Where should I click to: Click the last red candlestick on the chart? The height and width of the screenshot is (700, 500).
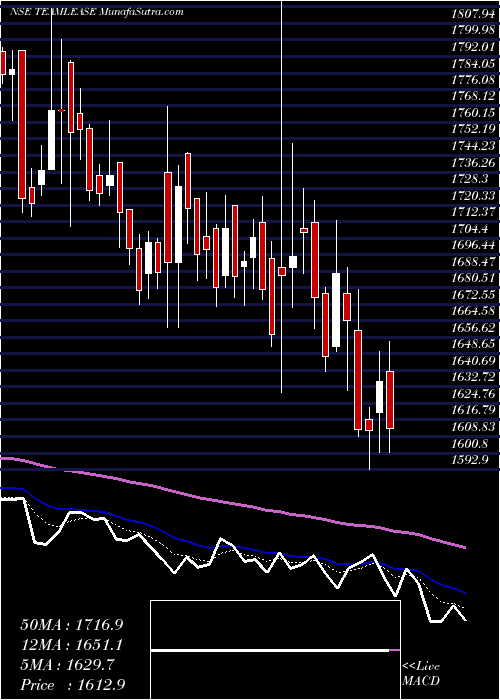(x=390, y=400)
